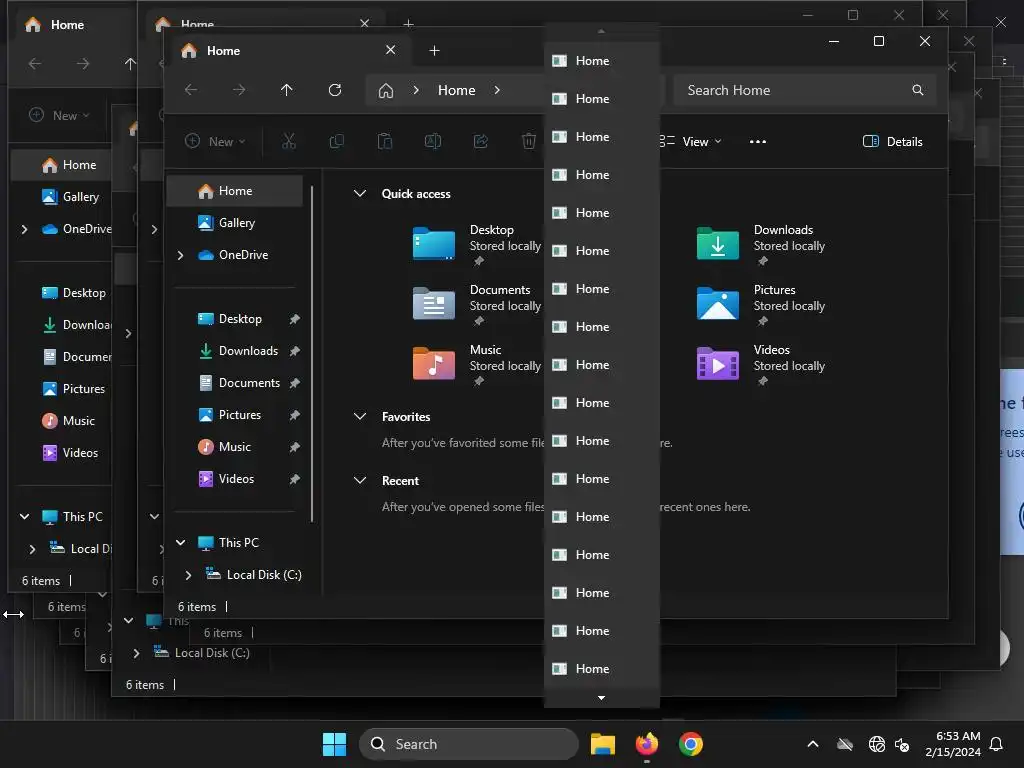Viewport: 1024px width, 768px height.
Task: Collapse the Recent section
Action: pos(359,480)
